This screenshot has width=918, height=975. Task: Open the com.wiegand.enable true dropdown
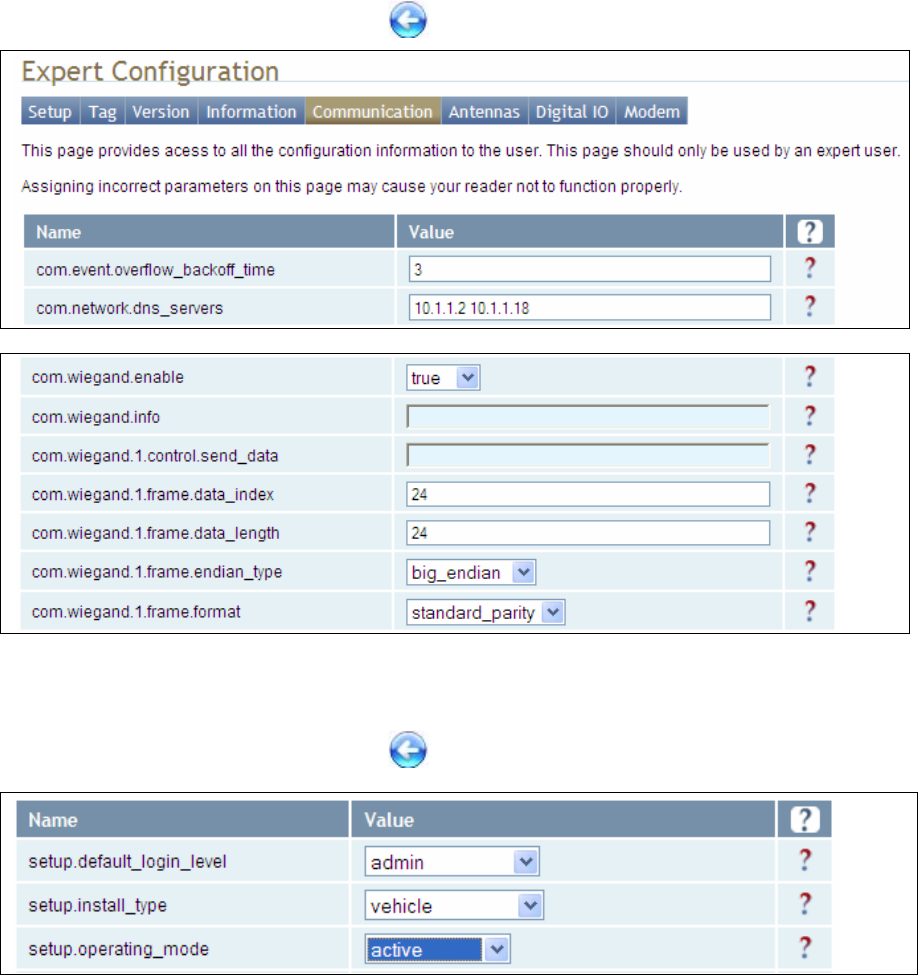tap(443, 377)
